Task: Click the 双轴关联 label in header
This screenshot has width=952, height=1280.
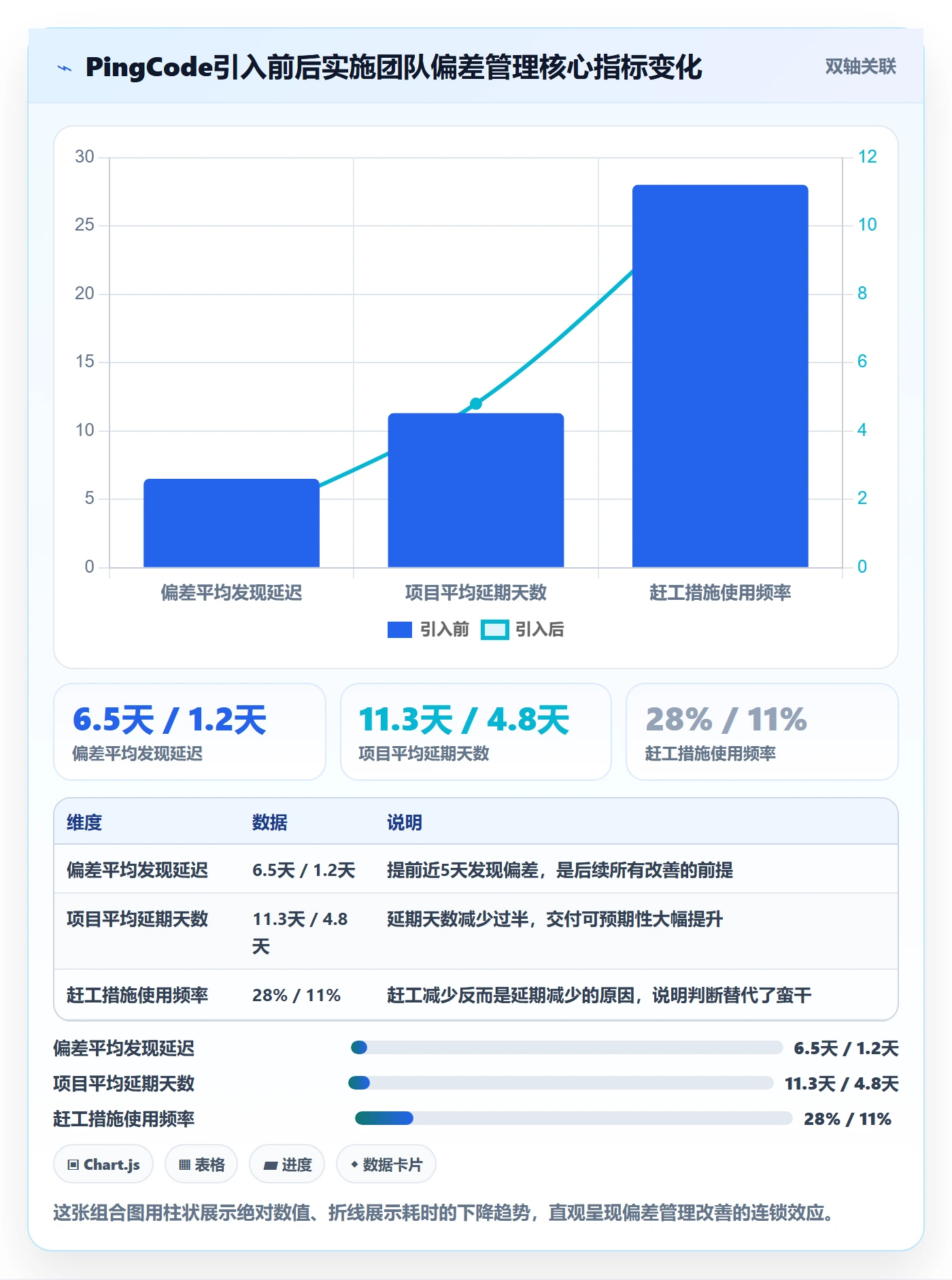Action: click(x=860, y=67)
